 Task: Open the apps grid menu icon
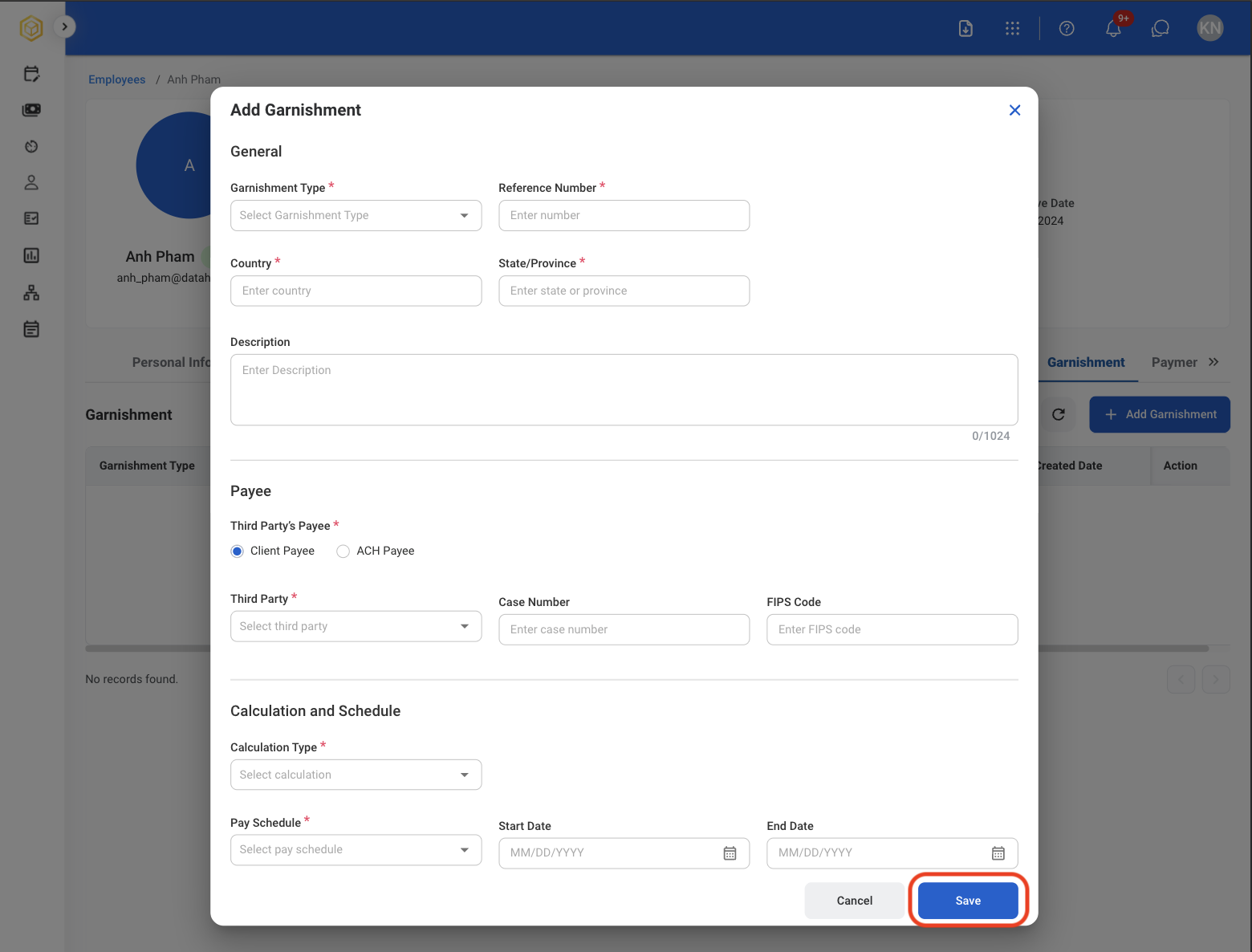pyautogui.click(x=1012, y=29)
